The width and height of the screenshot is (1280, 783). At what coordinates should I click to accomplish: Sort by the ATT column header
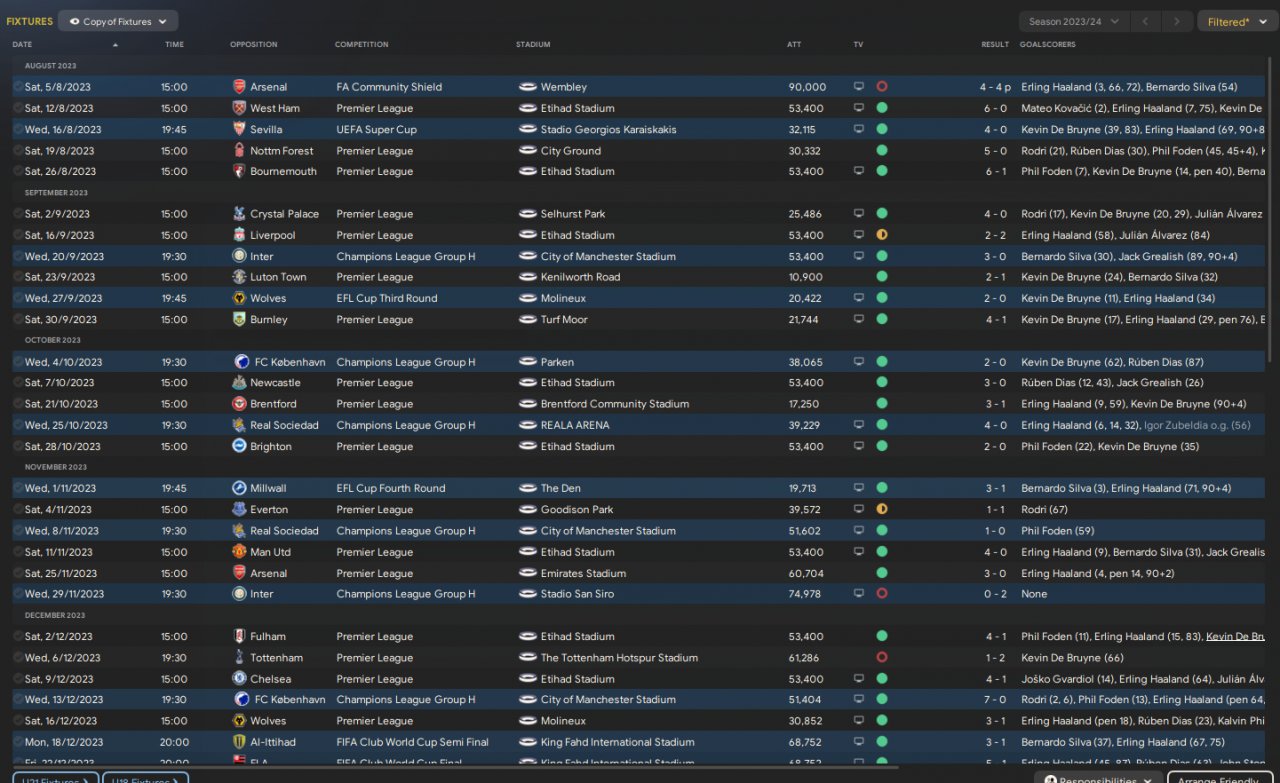(x=795, y=45)
